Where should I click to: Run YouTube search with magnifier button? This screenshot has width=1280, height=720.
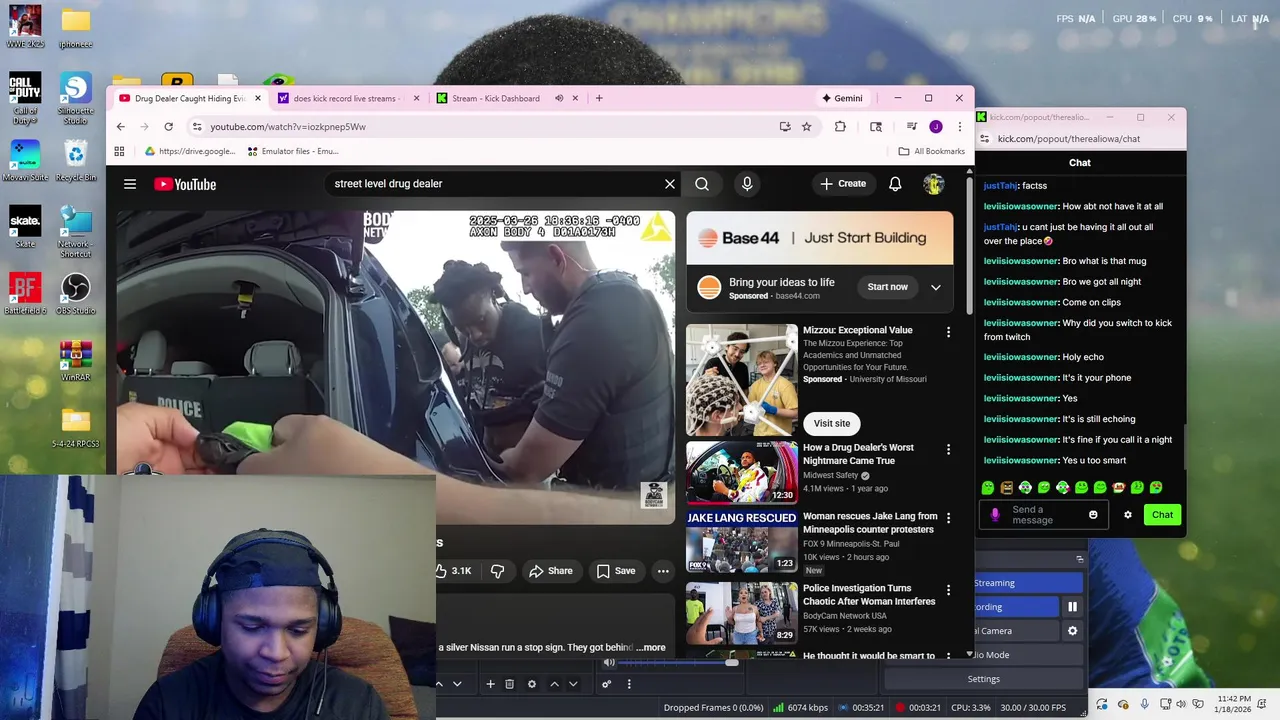[x=702, y=184]
